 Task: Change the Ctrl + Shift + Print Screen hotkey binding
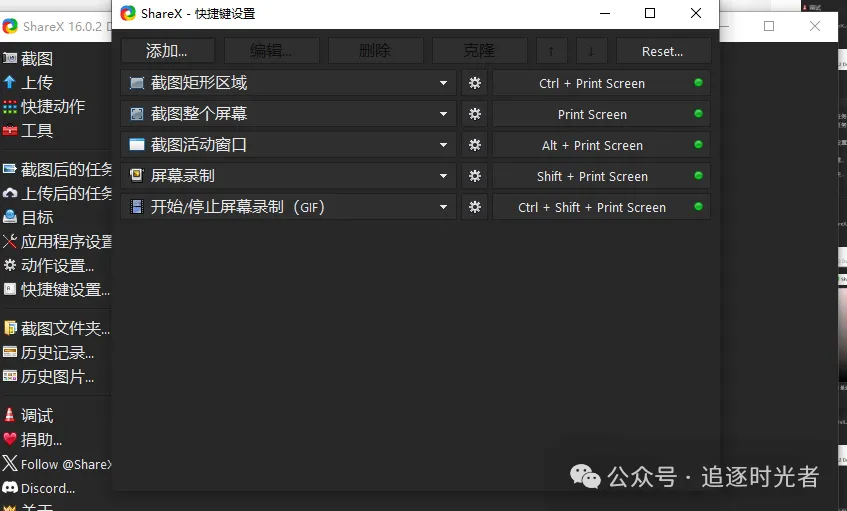coord(601,207)
